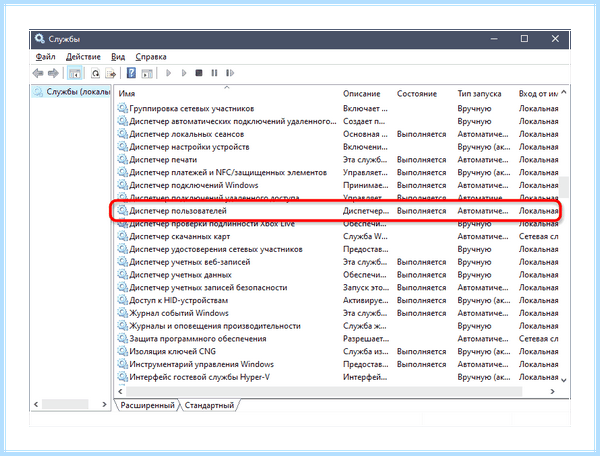Click tree pane horizontal scrollbar right arrow
Screen dimensions: 600x456
click(x=104, y=404)
